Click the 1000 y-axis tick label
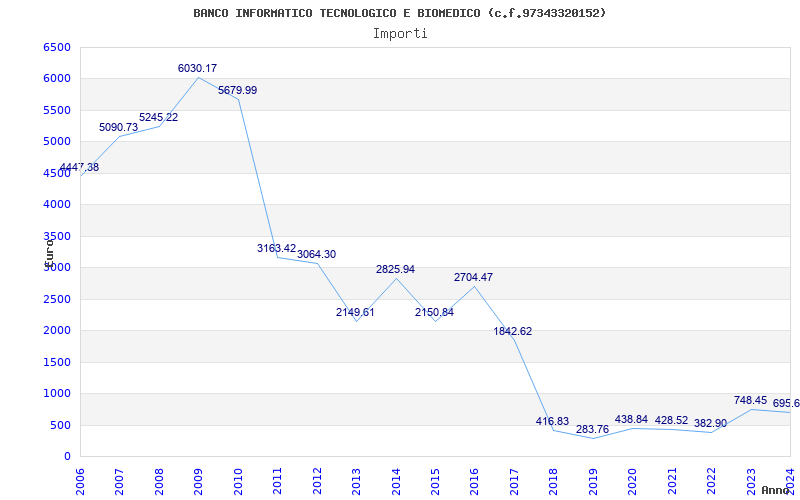 click(57, 393)
